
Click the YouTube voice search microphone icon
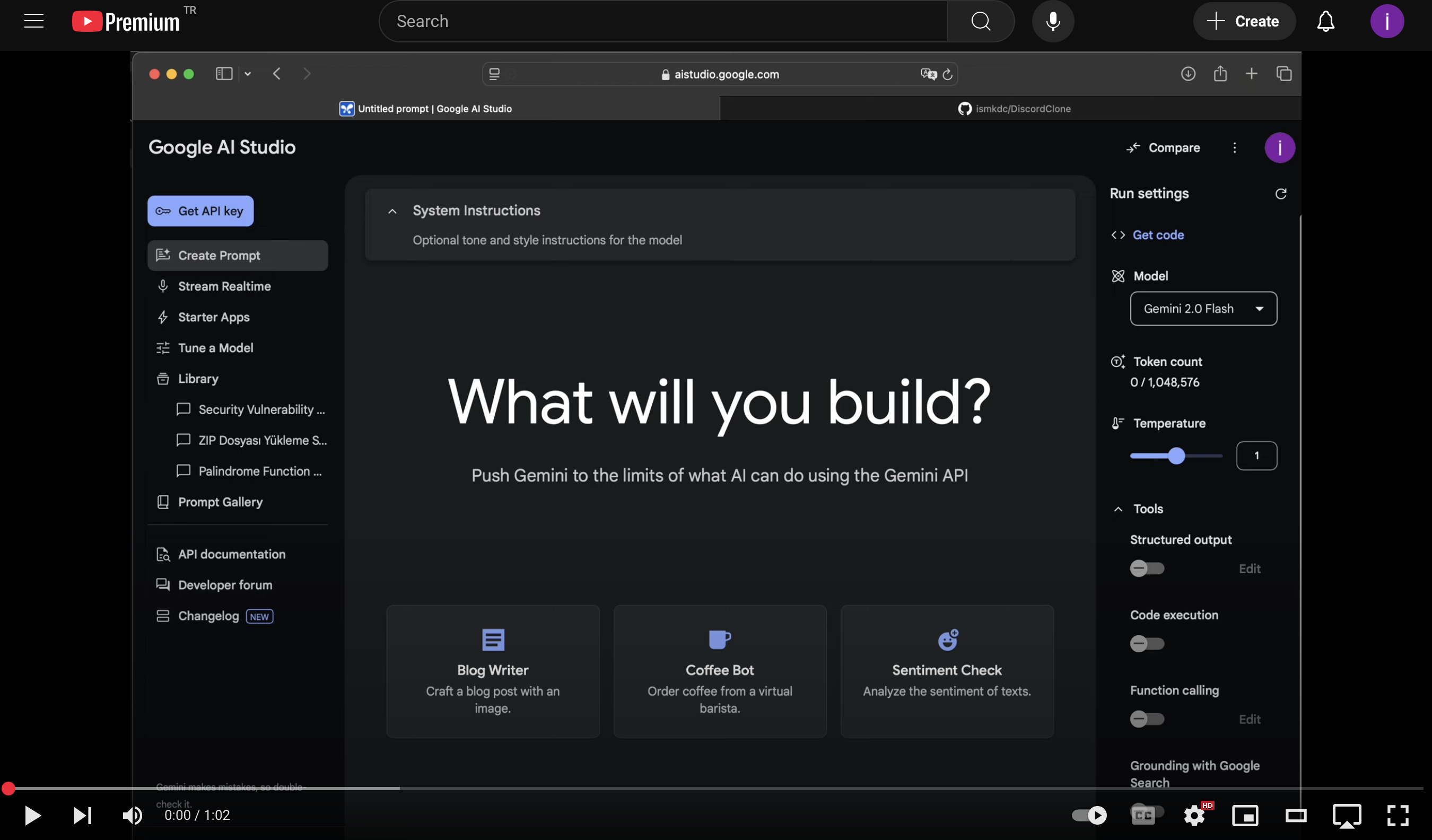[x=1052, y=22]
